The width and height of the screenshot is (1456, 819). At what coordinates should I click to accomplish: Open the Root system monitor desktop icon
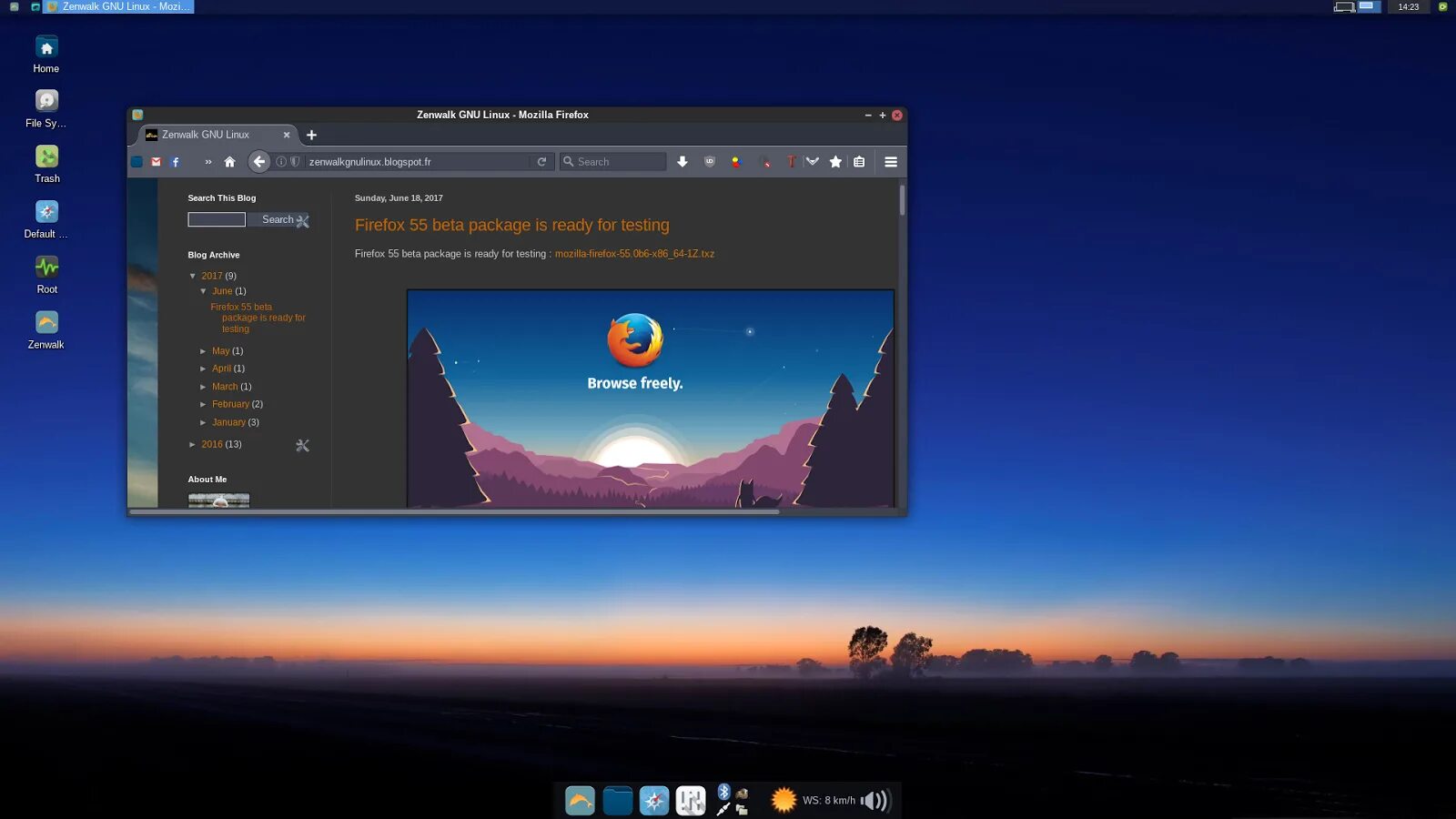[46, 275]
